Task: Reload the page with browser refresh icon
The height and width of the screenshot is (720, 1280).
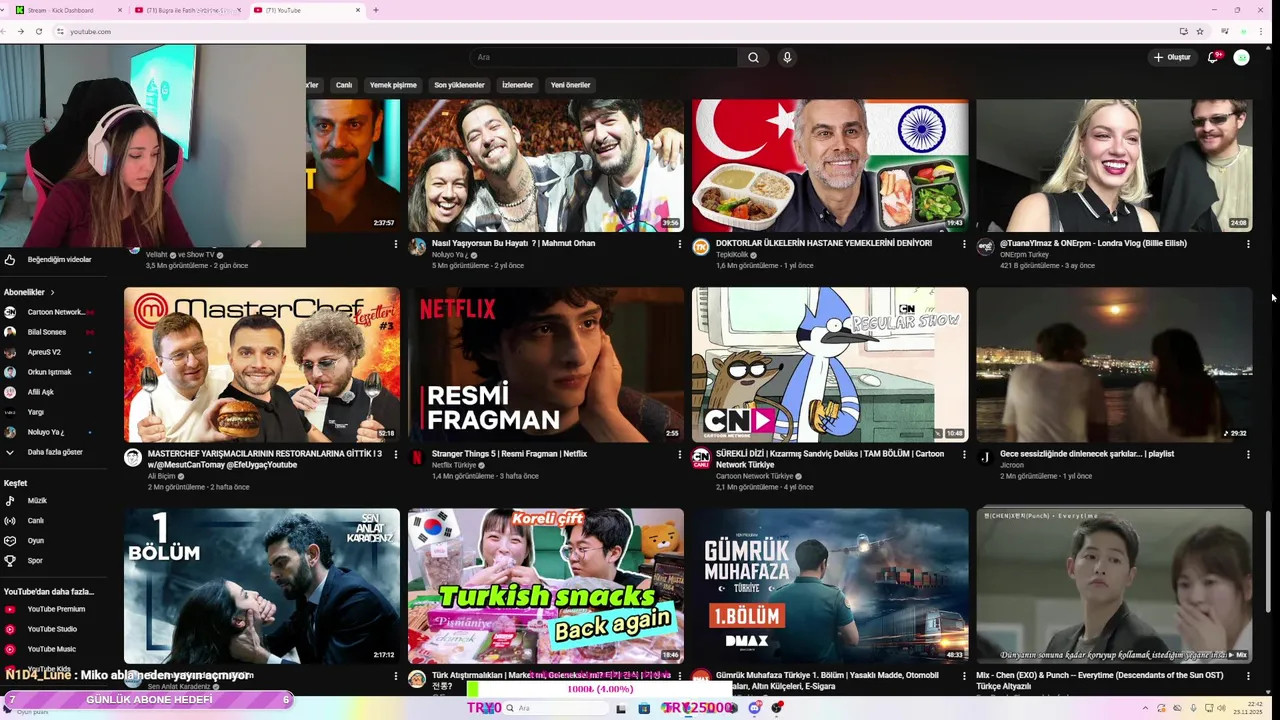Action: point(39,31)
